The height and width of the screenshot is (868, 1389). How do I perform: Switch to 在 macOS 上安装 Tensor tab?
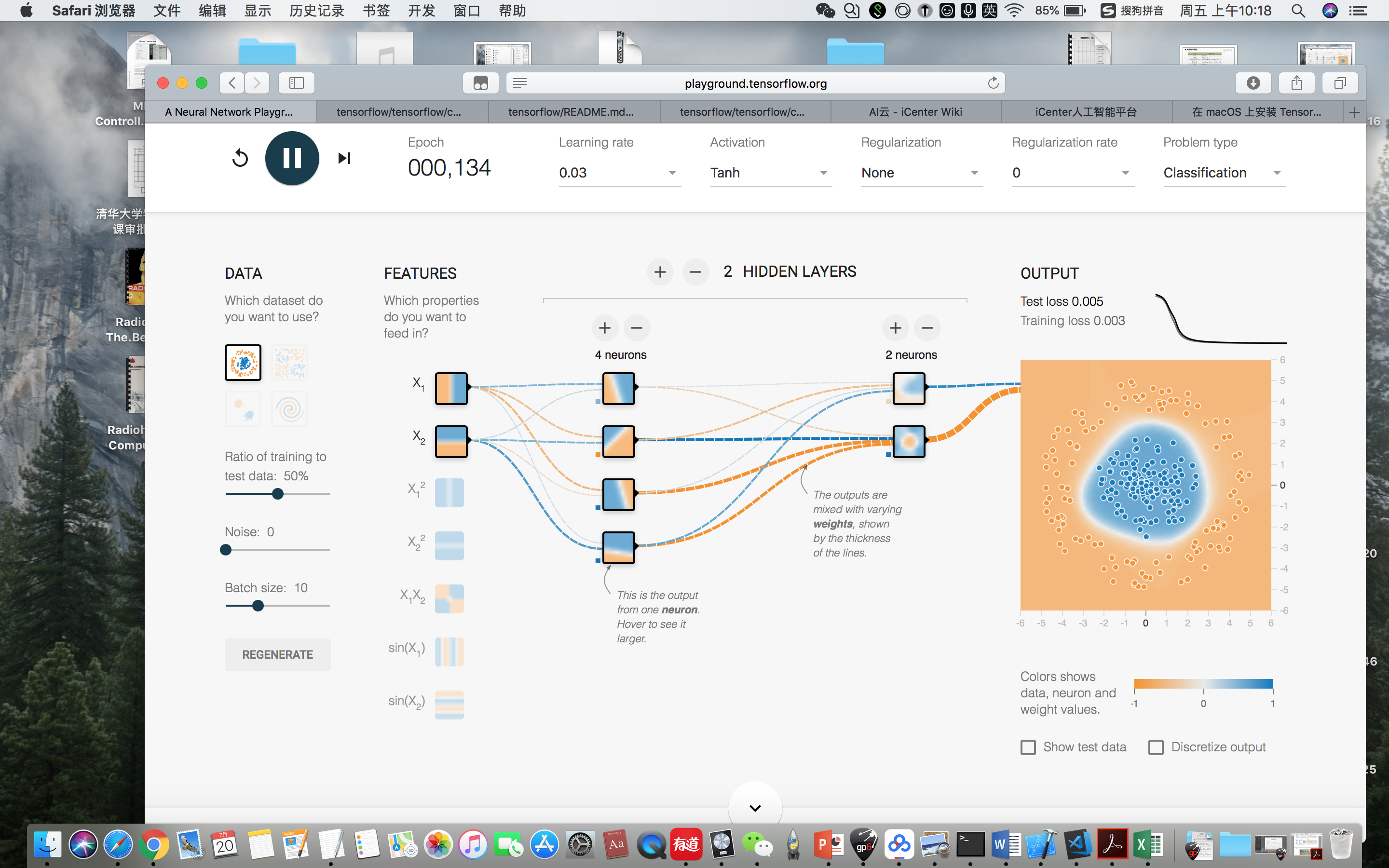tap(1257, 112)
